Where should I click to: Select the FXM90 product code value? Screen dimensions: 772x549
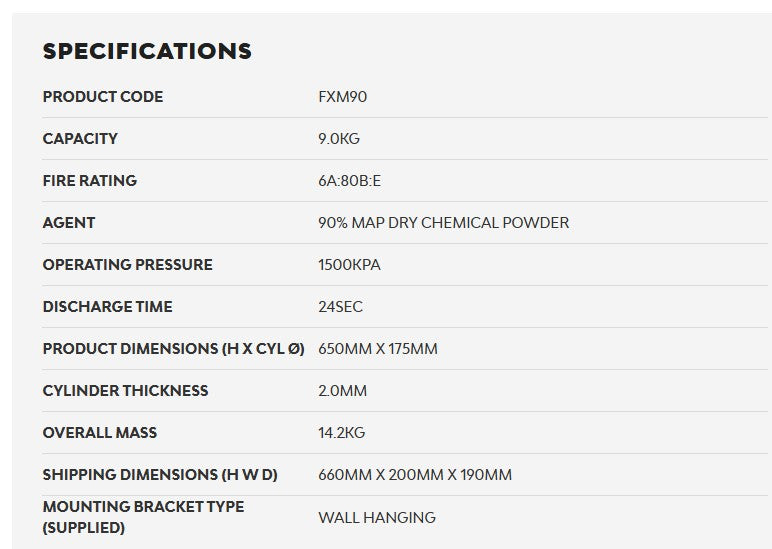(x=343, y=97)
